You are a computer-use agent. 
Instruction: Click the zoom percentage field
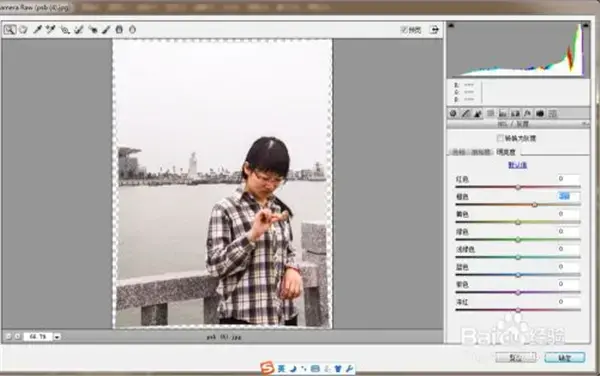click(38, 337)
